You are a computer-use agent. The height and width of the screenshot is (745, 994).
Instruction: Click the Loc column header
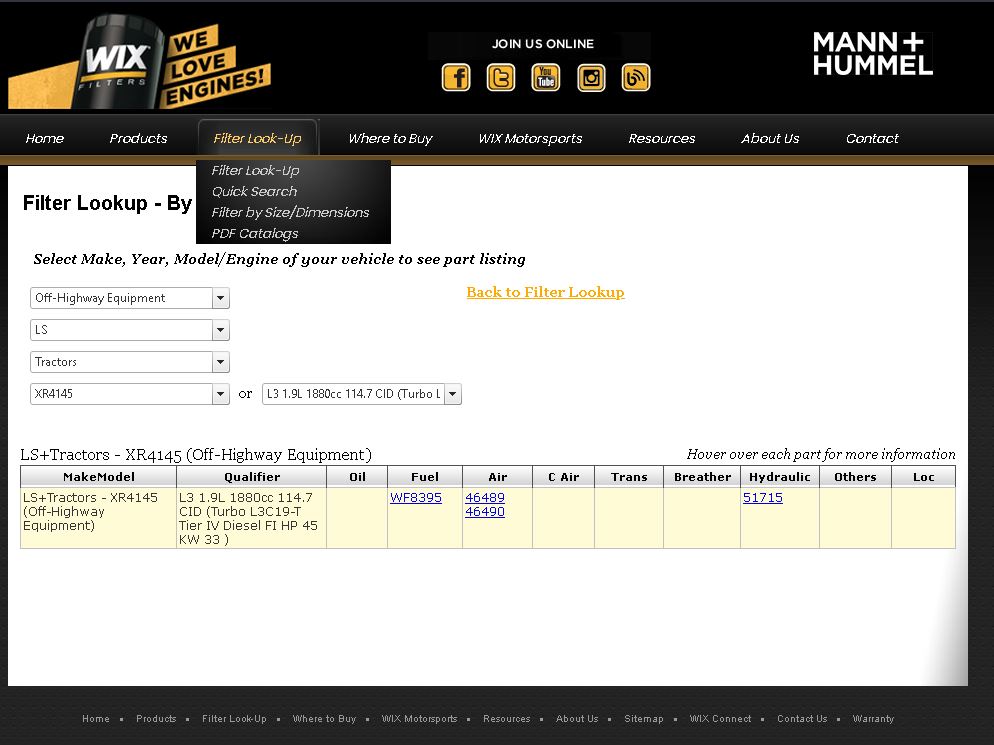coord(924,477)
